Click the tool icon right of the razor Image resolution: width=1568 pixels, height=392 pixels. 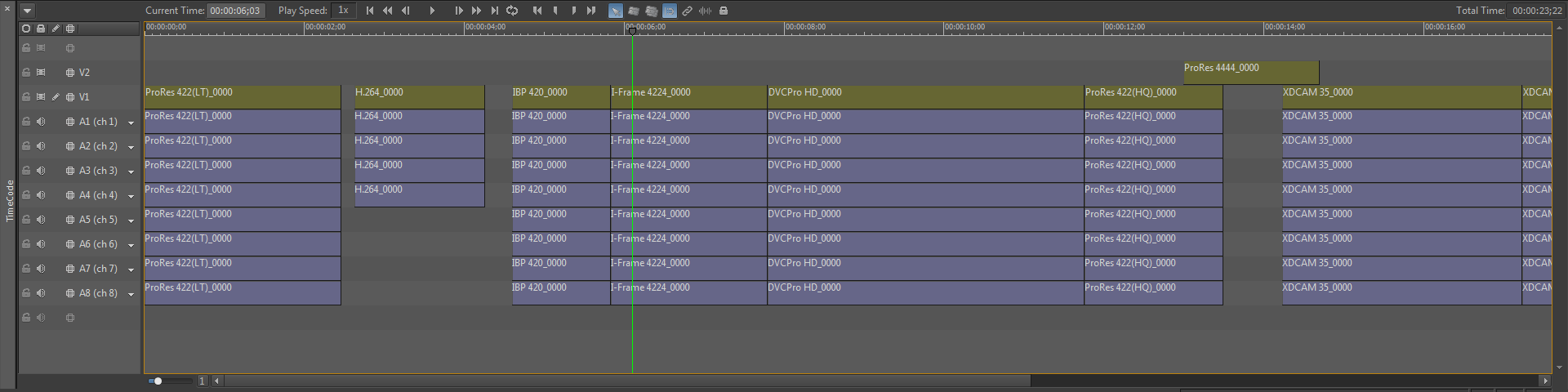pos(652,11)
